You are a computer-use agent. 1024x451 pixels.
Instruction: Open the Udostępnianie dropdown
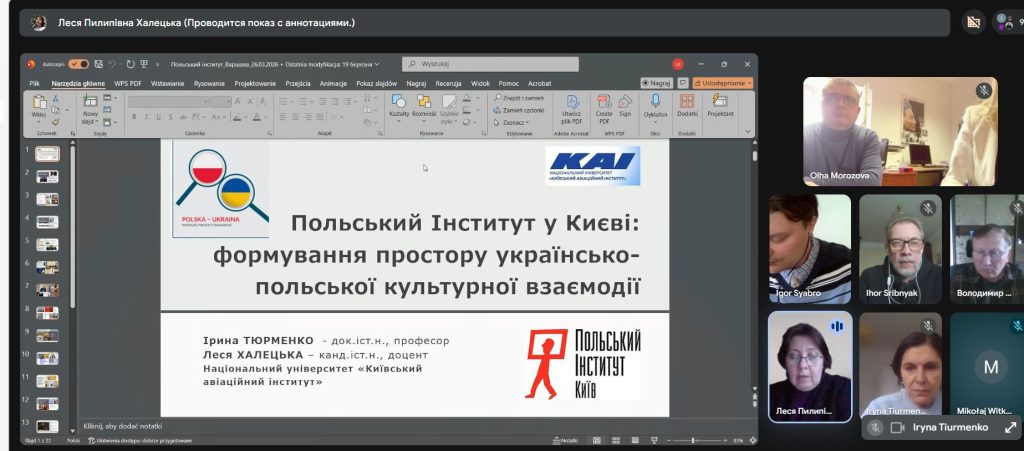727,83
